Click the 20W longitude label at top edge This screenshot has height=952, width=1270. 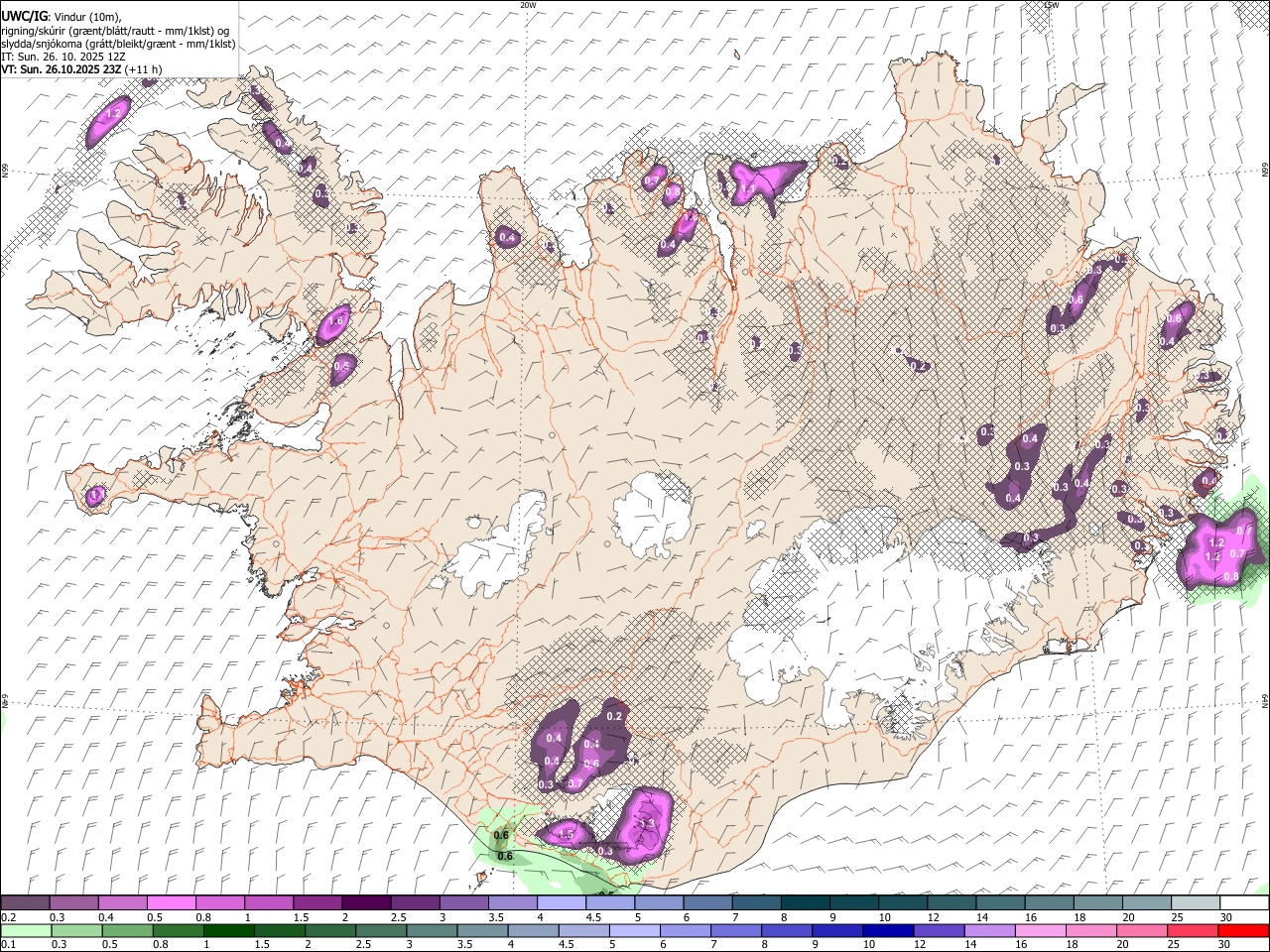(x=528, y=5)
